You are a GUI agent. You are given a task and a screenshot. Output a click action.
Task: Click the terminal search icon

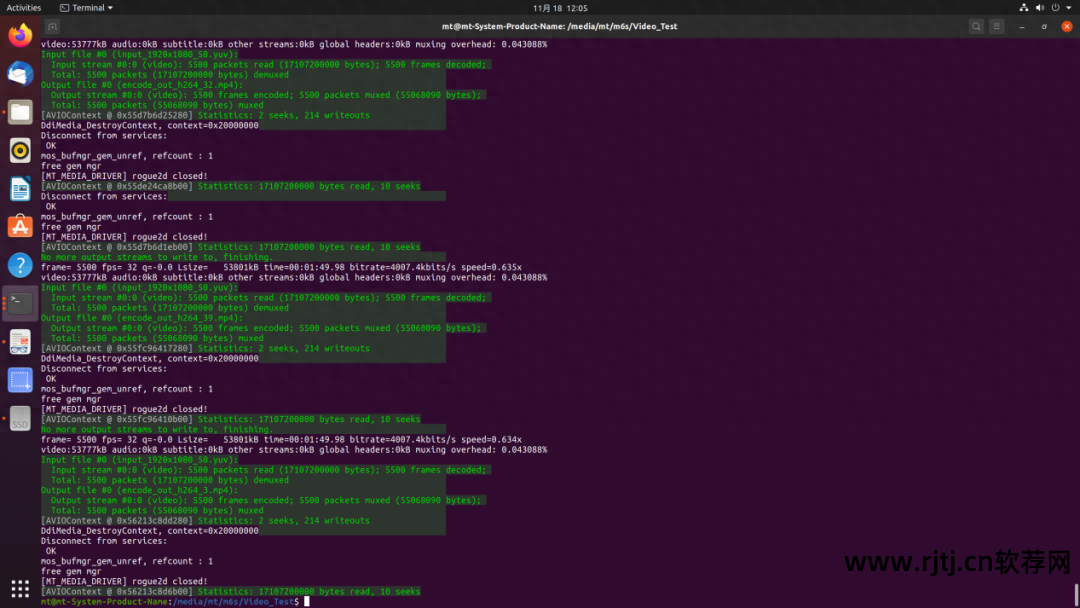coord(976,27)
